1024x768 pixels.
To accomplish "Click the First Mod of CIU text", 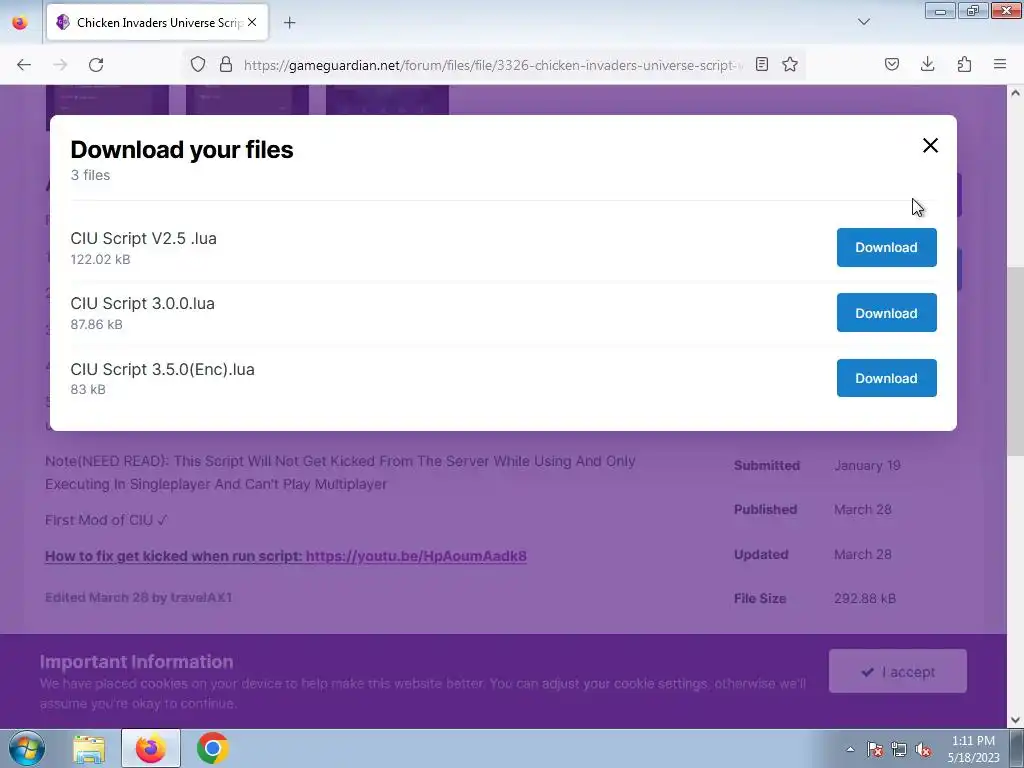I will pyautogui.click(x=106, y=520).
